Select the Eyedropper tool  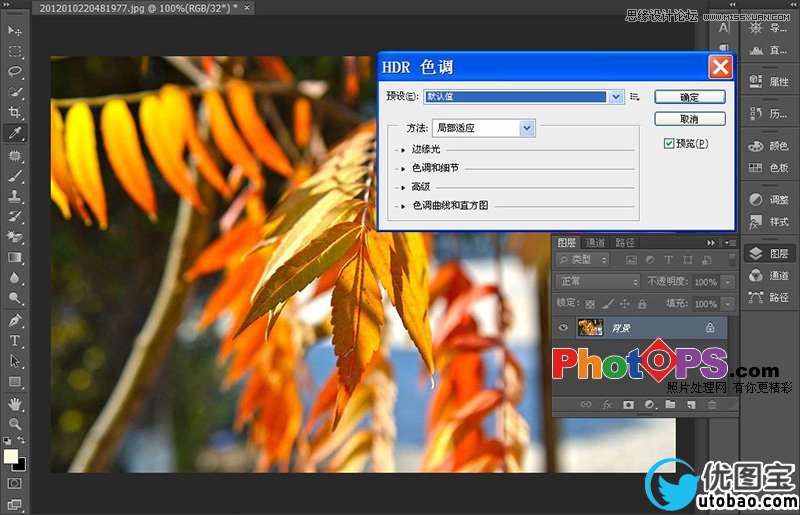click(15, 133)
